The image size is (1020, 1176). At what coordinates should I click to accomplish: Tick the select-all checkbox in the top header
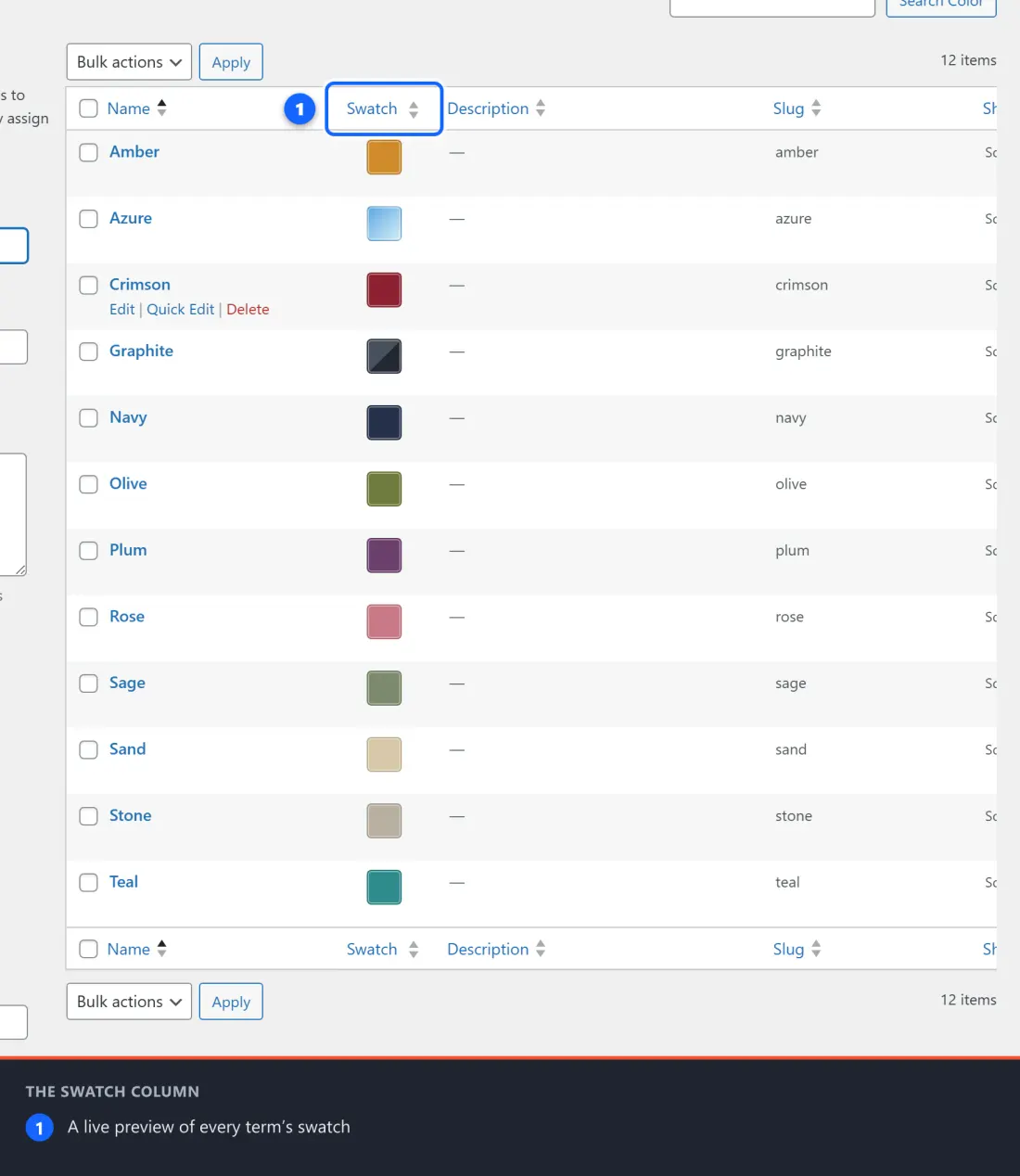[x=88, y=109]
